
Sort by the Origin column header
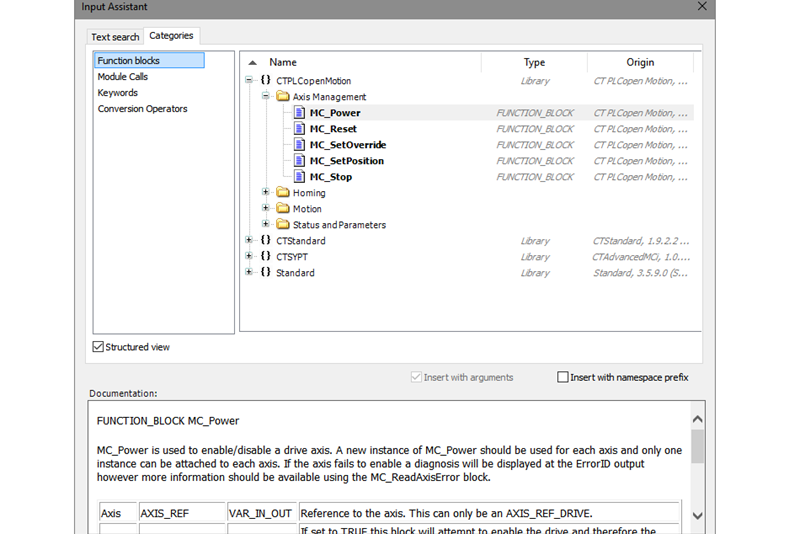tap(640, 62)
